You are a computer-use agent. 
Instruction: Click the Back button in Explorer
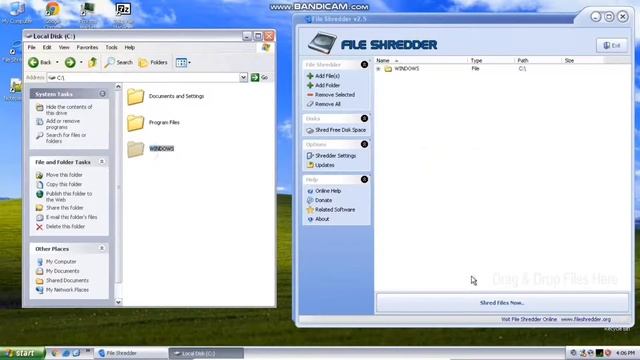(x=40, y=62)
